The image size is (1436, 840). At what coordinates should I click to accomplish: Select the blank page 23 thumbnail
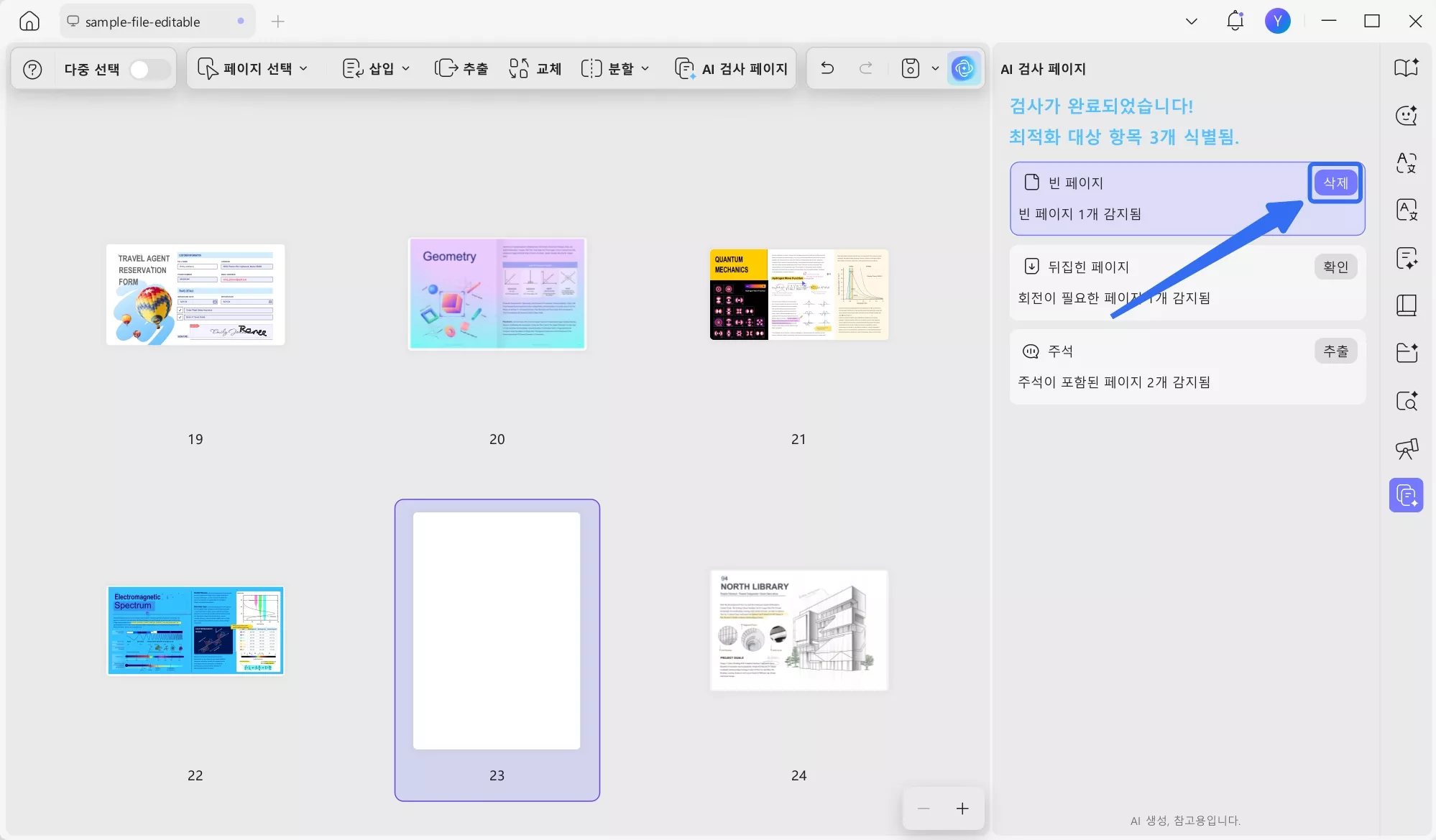496,629
